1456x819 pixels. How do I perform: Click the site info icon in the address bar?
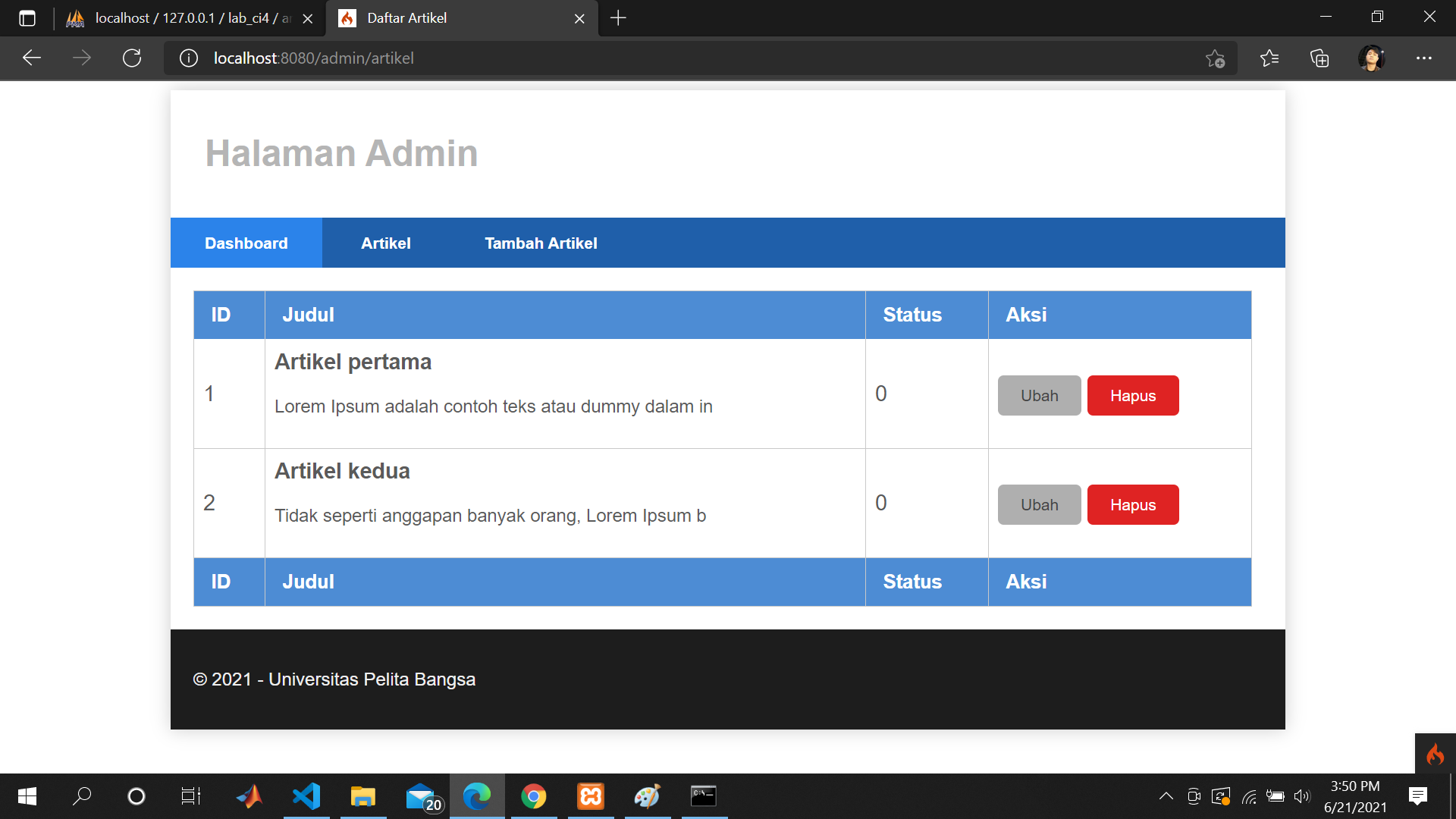[x=188, y=58]
